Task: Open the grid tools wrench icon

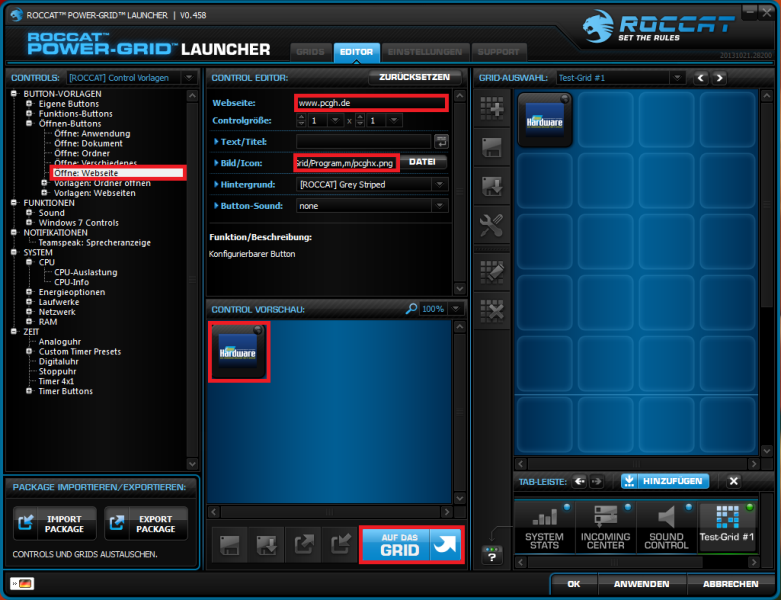Action: coord(492,225)
